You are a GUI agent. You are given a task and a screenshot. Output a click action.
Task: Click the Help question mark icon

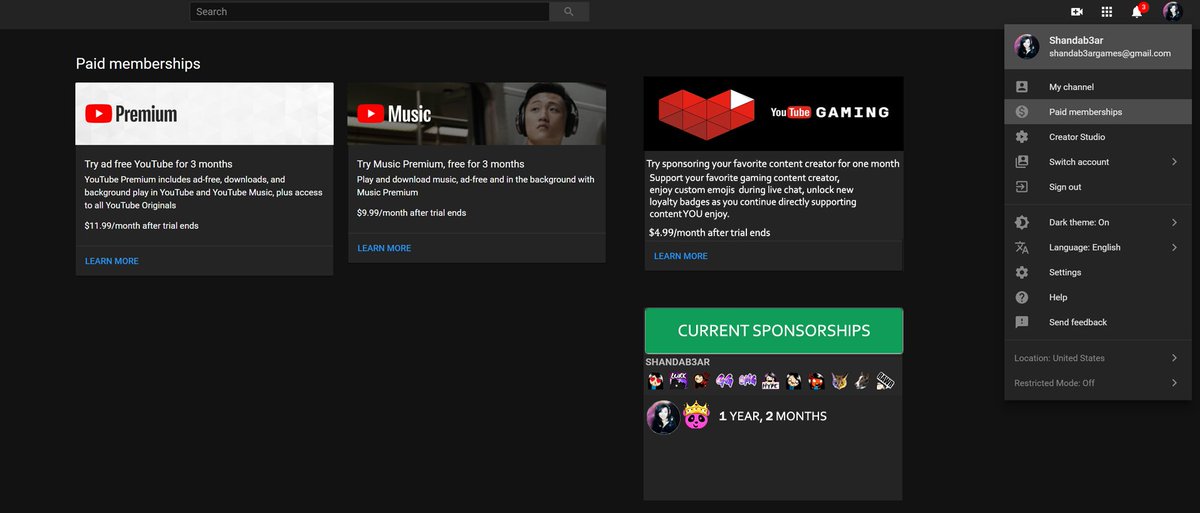coord(1022,297)
